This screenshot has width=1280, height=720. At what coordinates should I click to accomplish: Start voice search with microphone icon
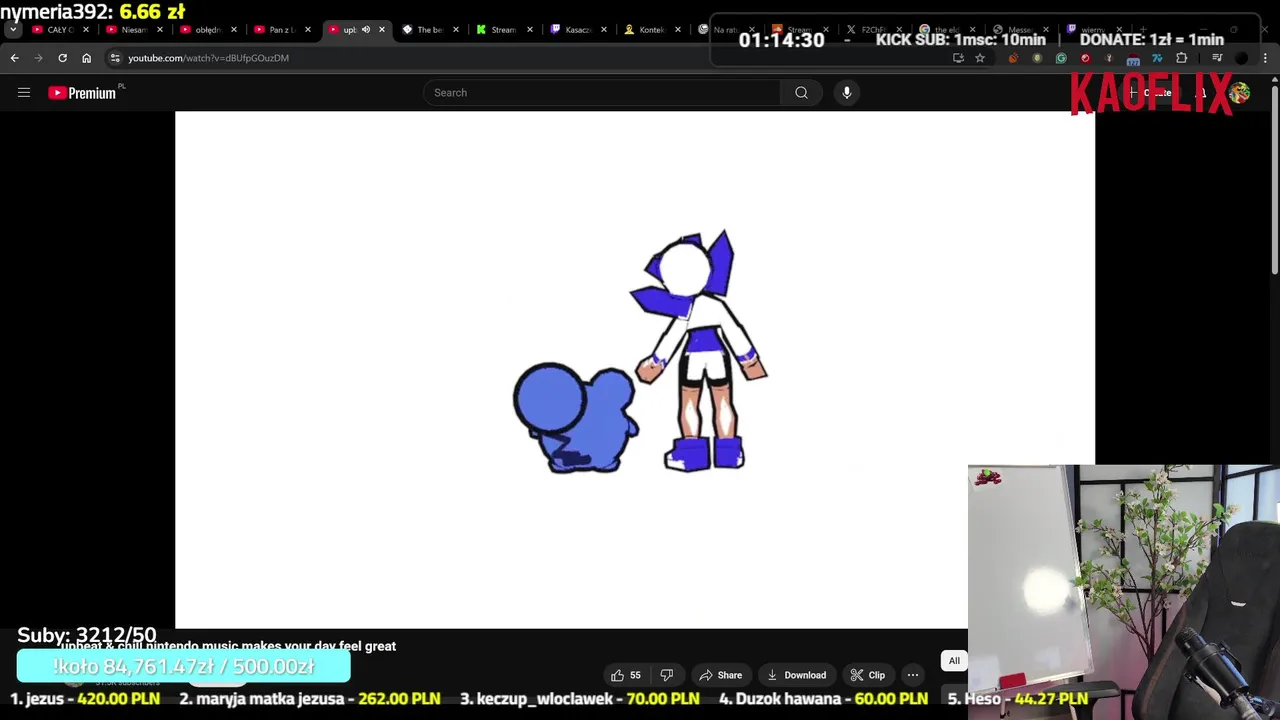pyautogui.click(x=847, y=93)
